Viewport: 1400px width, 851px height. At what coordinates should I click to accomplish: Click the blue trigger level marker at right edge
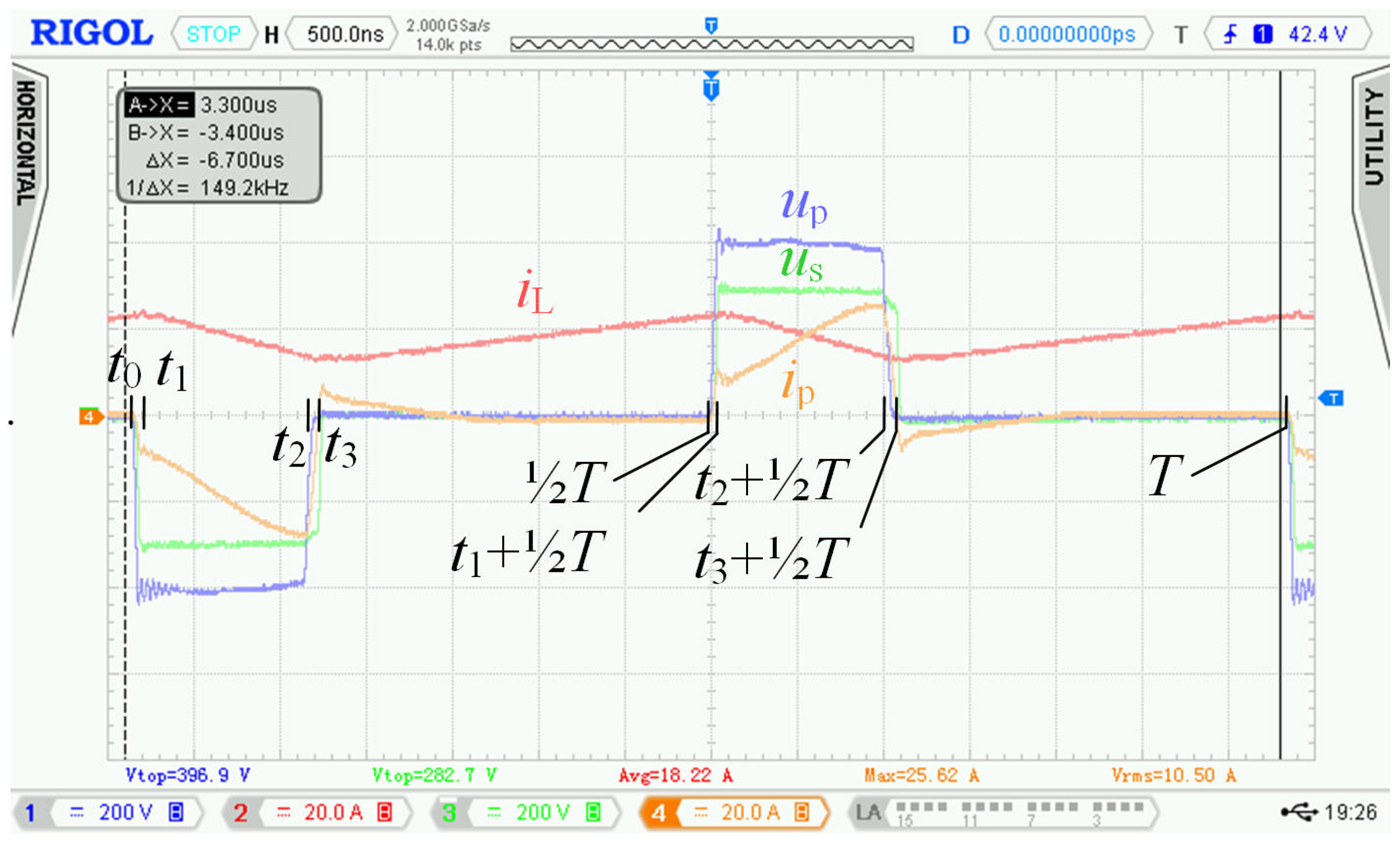[1332, 398]
